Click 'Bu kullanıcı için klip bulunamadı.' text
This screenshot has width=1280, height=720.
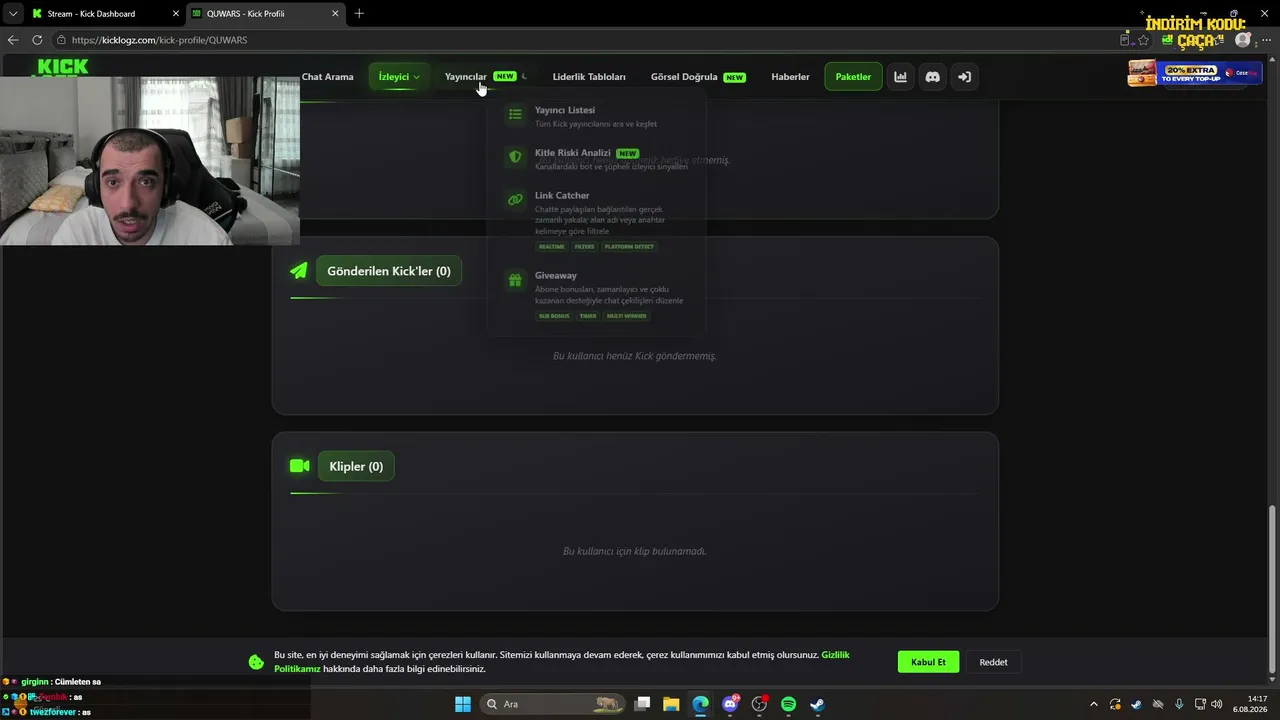[635, 551]
